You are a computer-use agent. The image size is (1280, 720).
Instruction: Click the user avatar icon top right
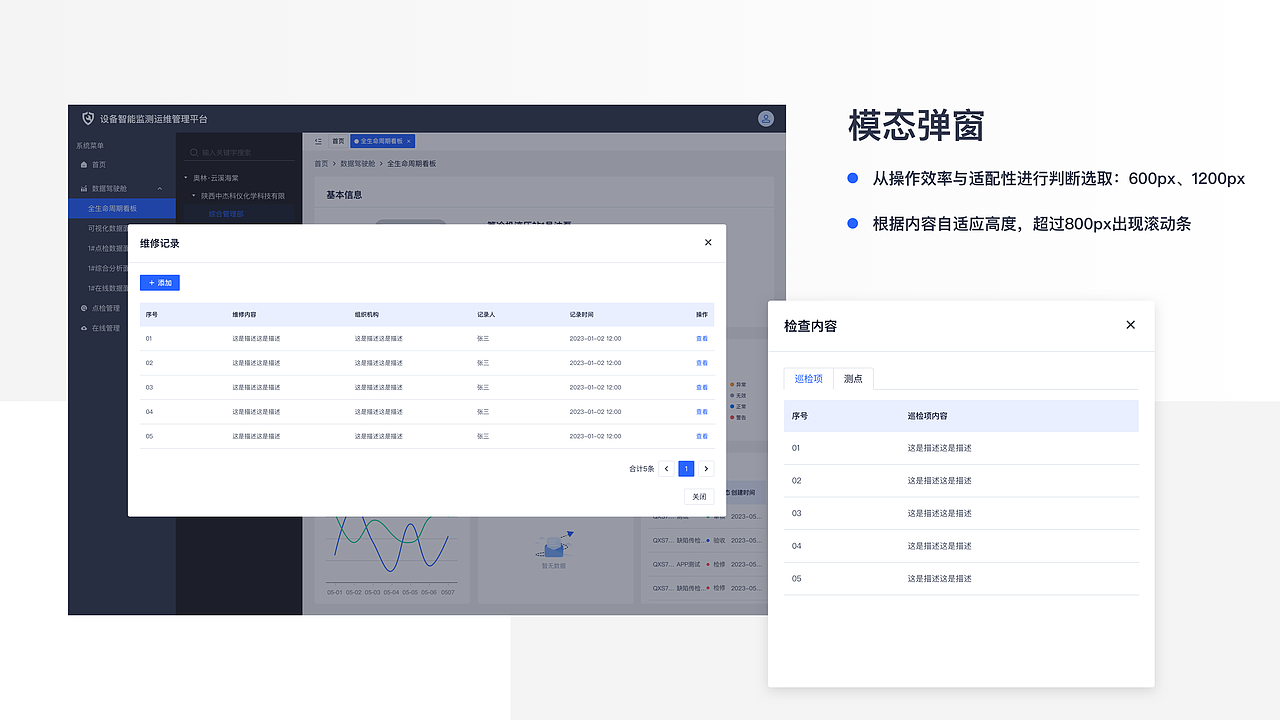(766, 118)
